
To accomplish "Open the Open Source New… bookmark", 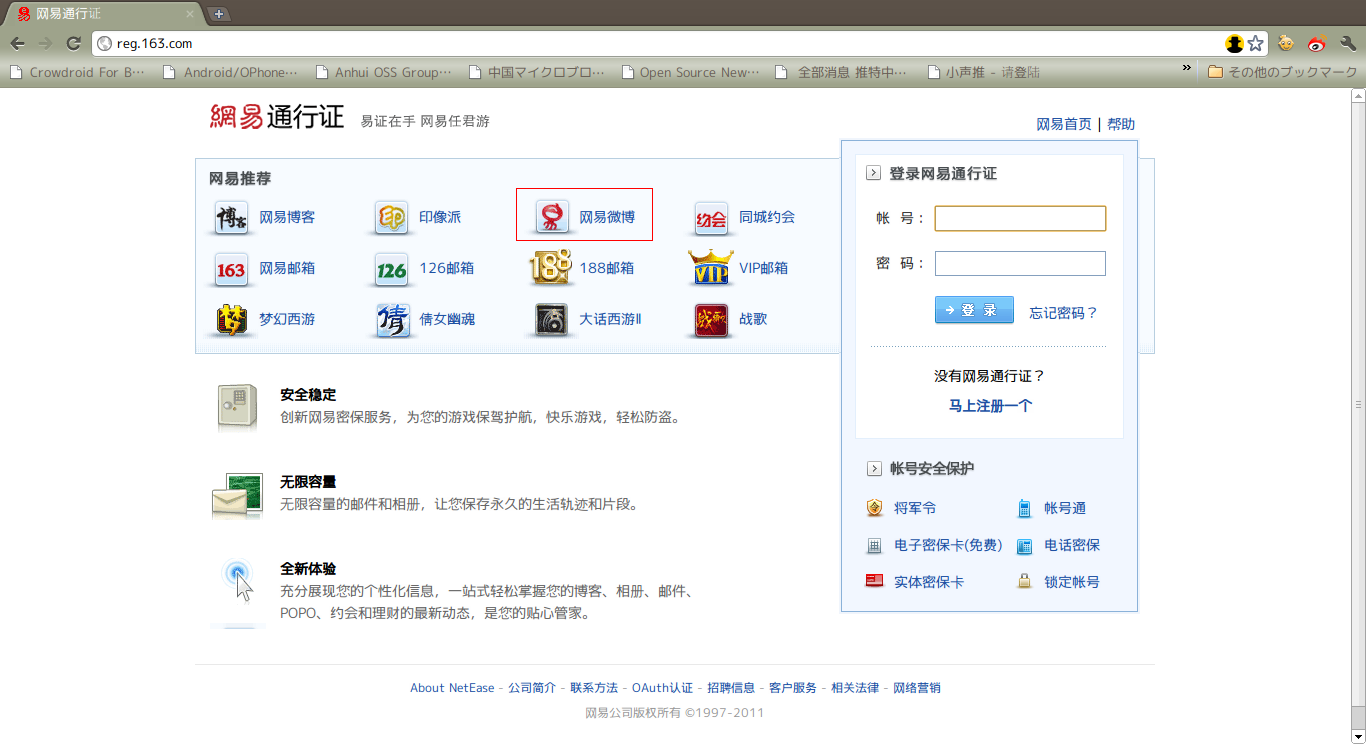I will click(690, 72).
